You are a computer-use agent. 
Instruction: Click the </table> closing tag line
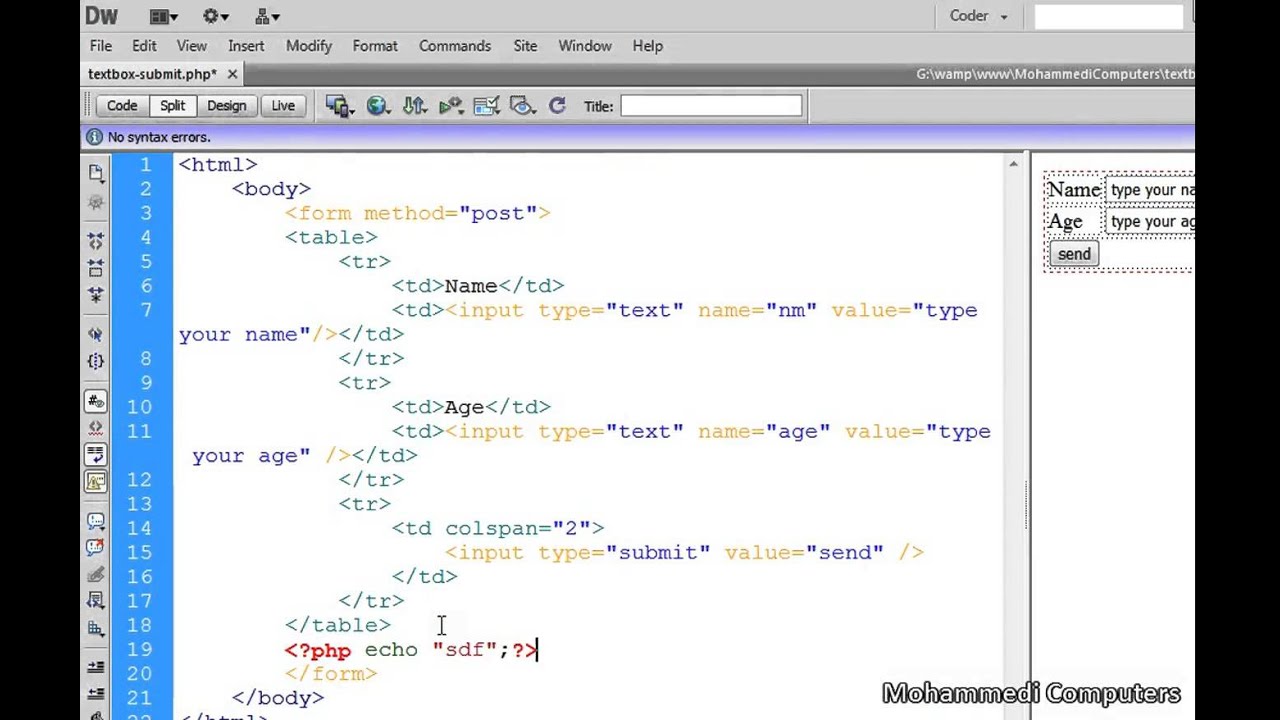coord(338,625)
